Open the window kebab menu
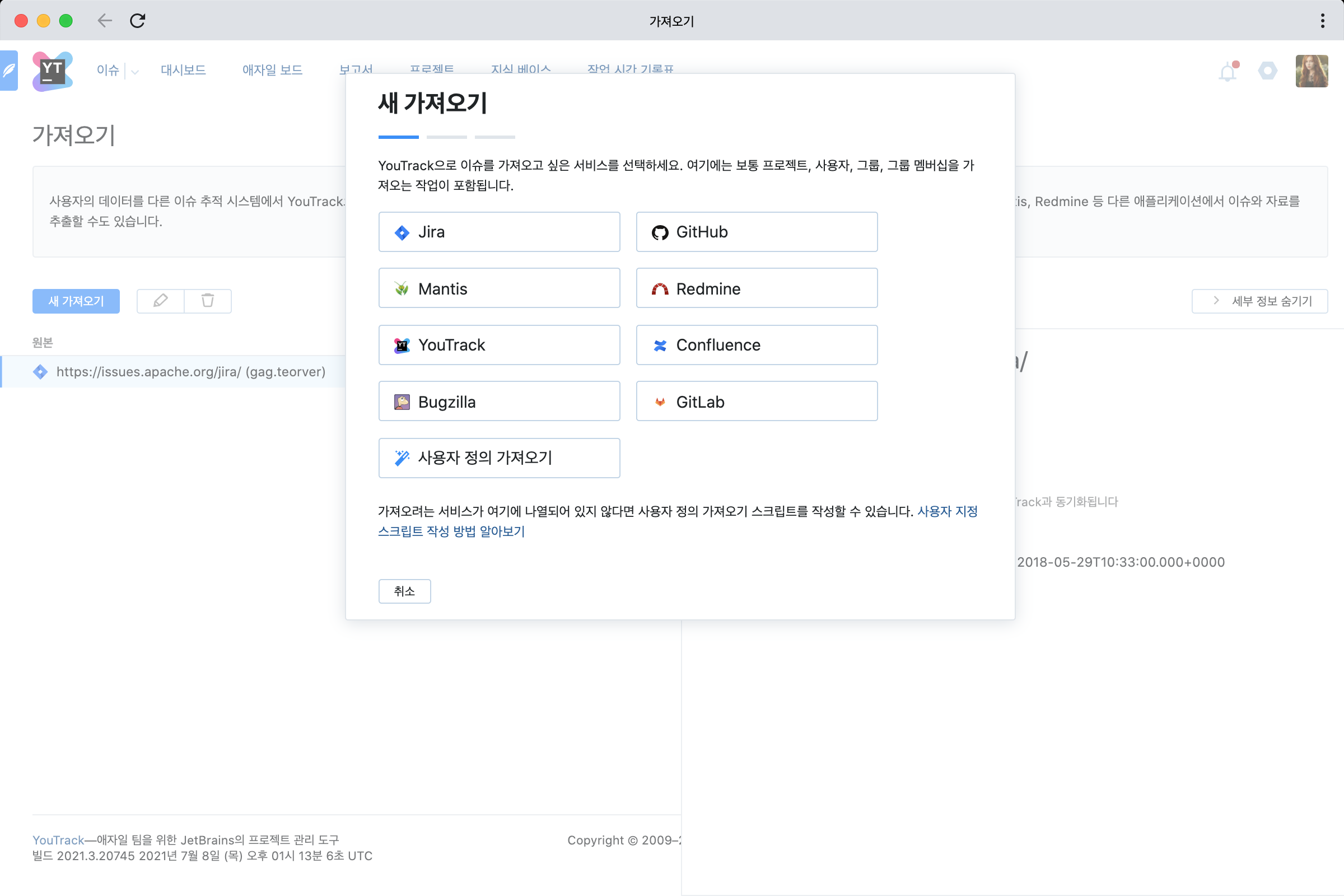The image size is (1344, 896). tap(1322, 21)
